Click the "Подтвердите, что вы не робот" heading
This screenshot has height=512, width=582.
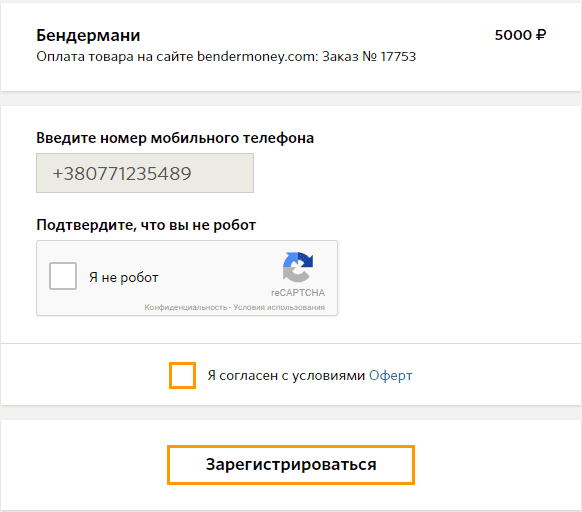pyautogui.click(x=146, y=225)
